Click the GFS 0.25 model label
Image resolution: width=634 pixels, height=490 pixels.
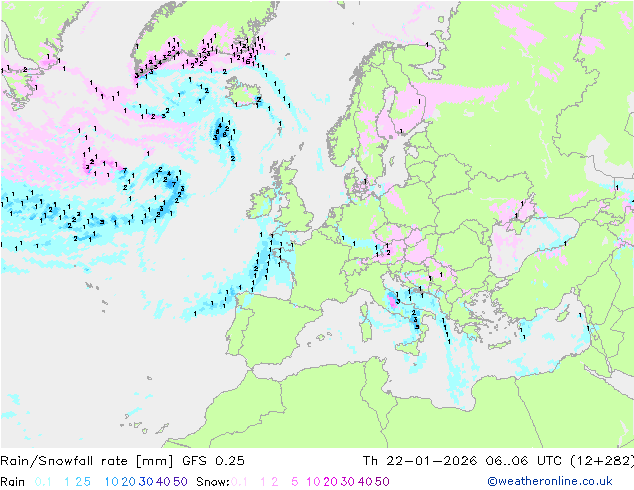[213, 461]
